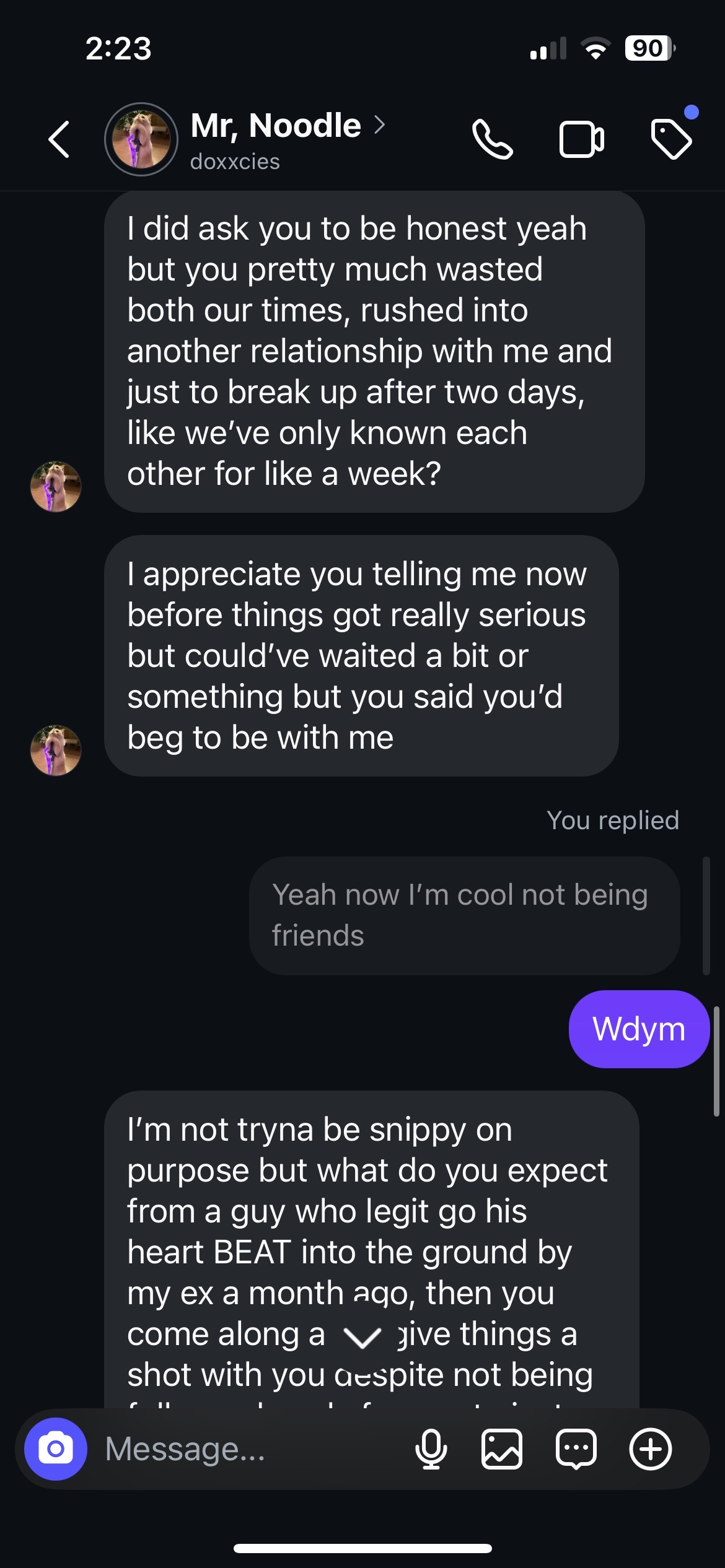
Task: Expand chat details via name chevron
Action: pos(380,125)
